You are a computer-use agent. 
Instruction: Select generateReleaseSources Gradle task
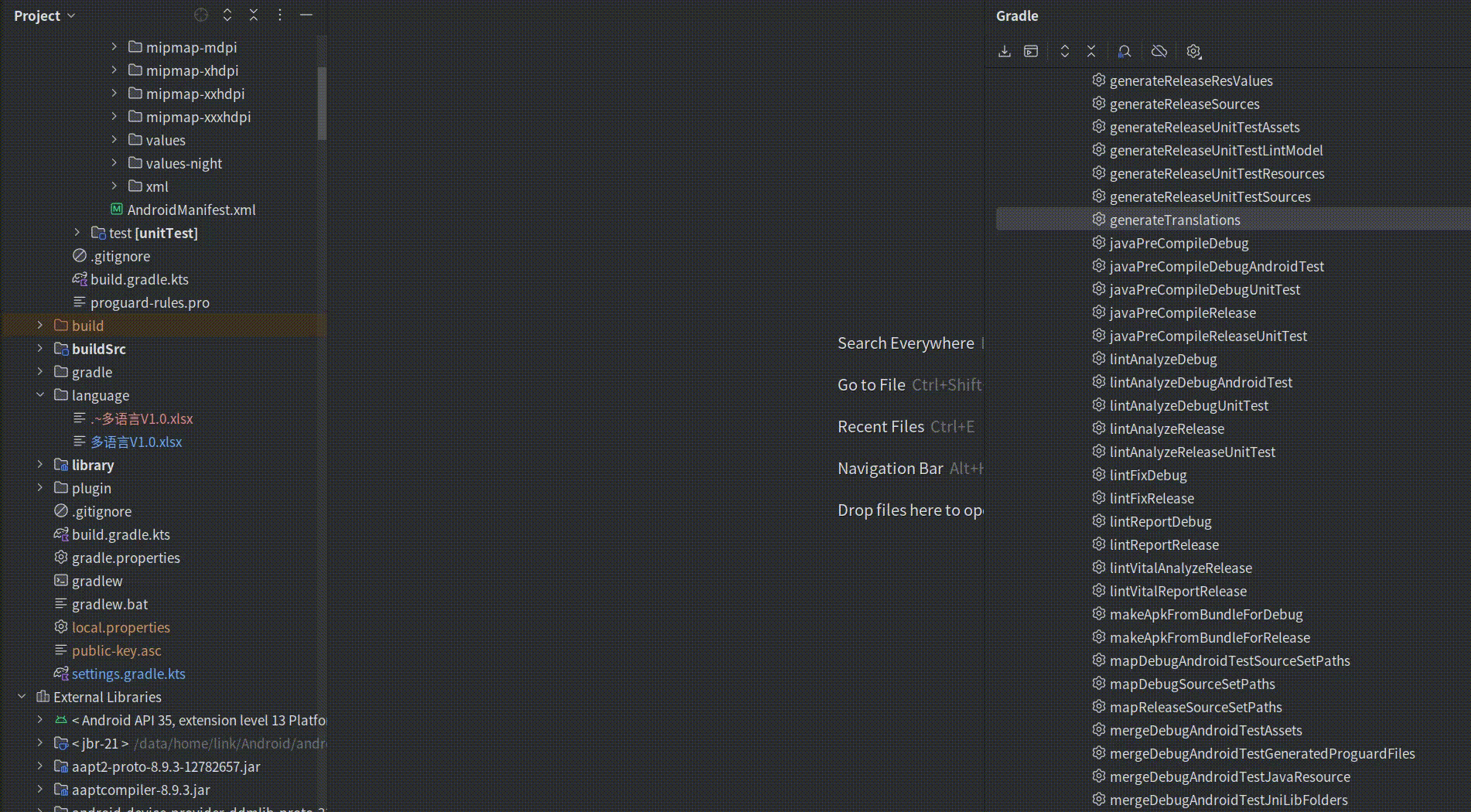click(1185, 104)
